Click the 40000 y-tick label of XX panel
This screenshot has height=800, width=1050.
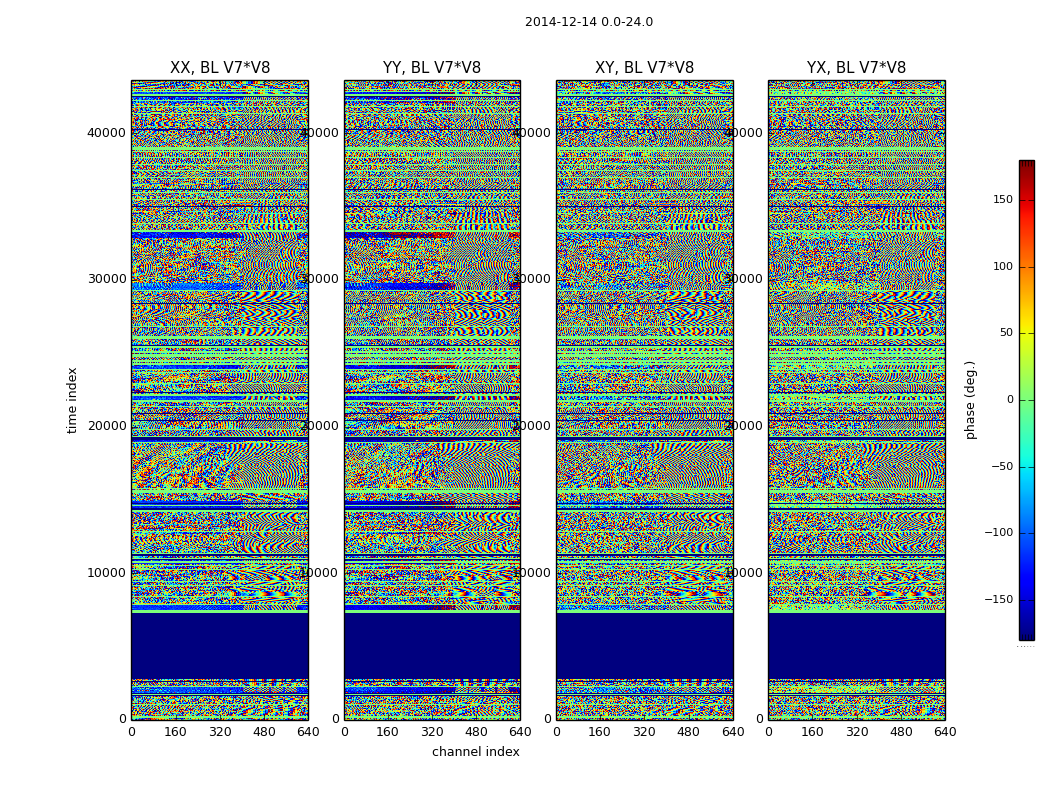coord(108,132)
